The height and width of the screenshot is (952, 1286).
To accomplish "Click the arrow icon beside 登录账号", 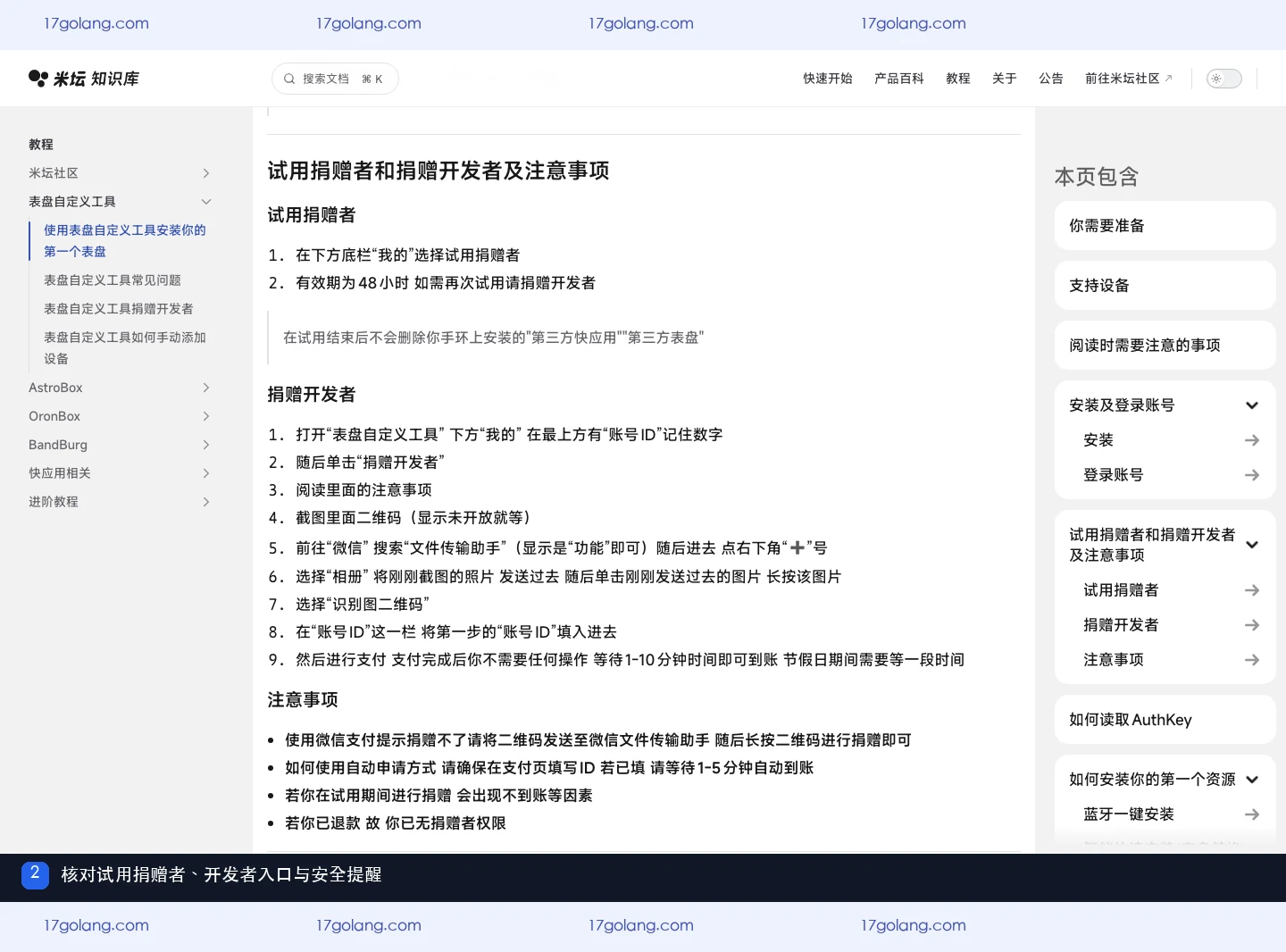I will tap(1252, 475).
